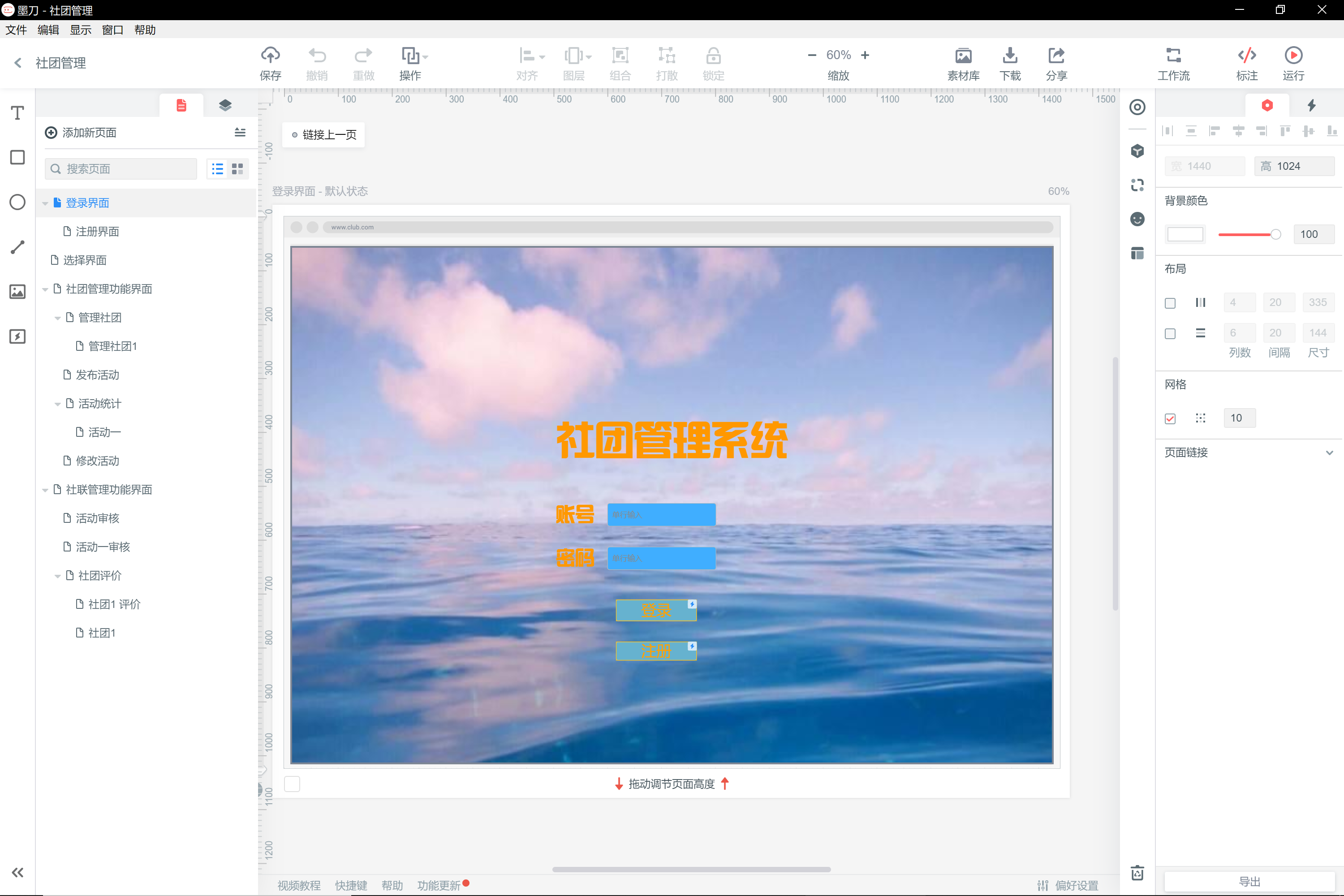
Task: Select the Line drawing tool
Action: point(18,247)
